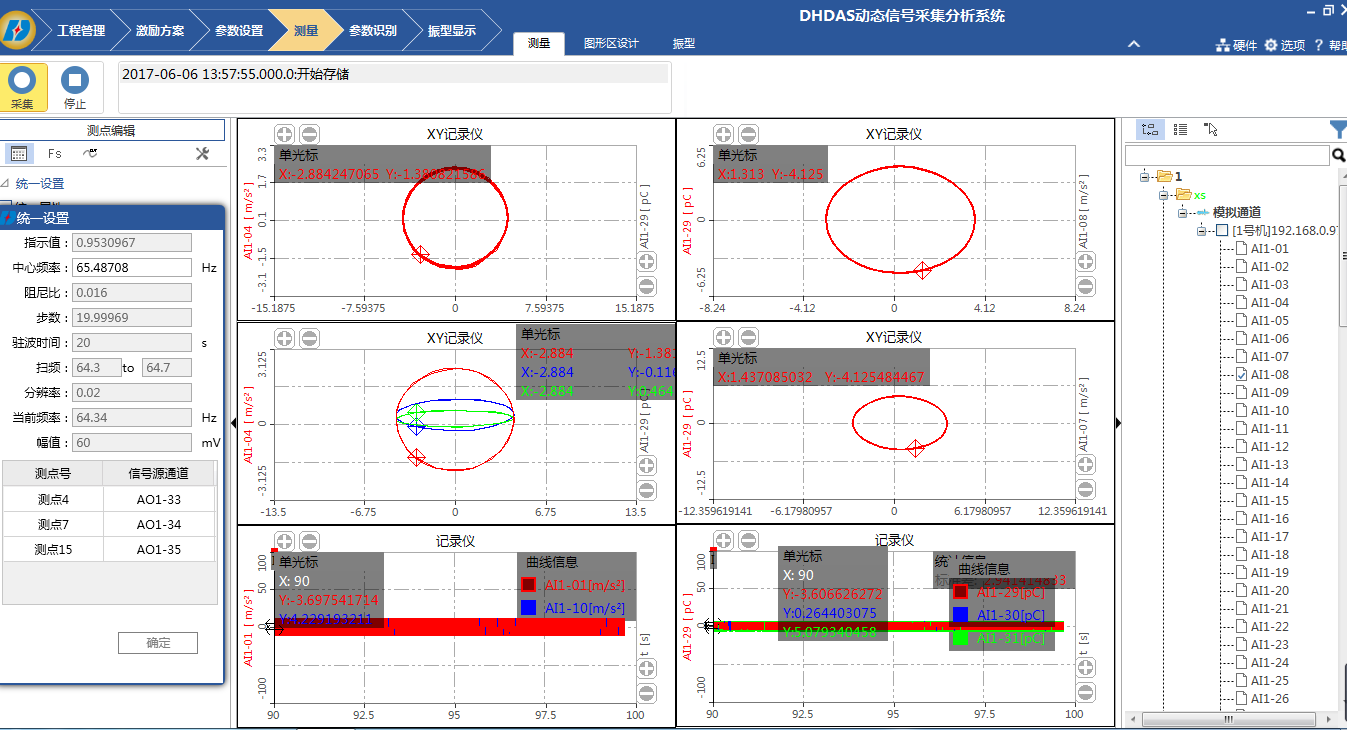Zoom out on bottom-right 记录仪 plot

click(748, 541)
